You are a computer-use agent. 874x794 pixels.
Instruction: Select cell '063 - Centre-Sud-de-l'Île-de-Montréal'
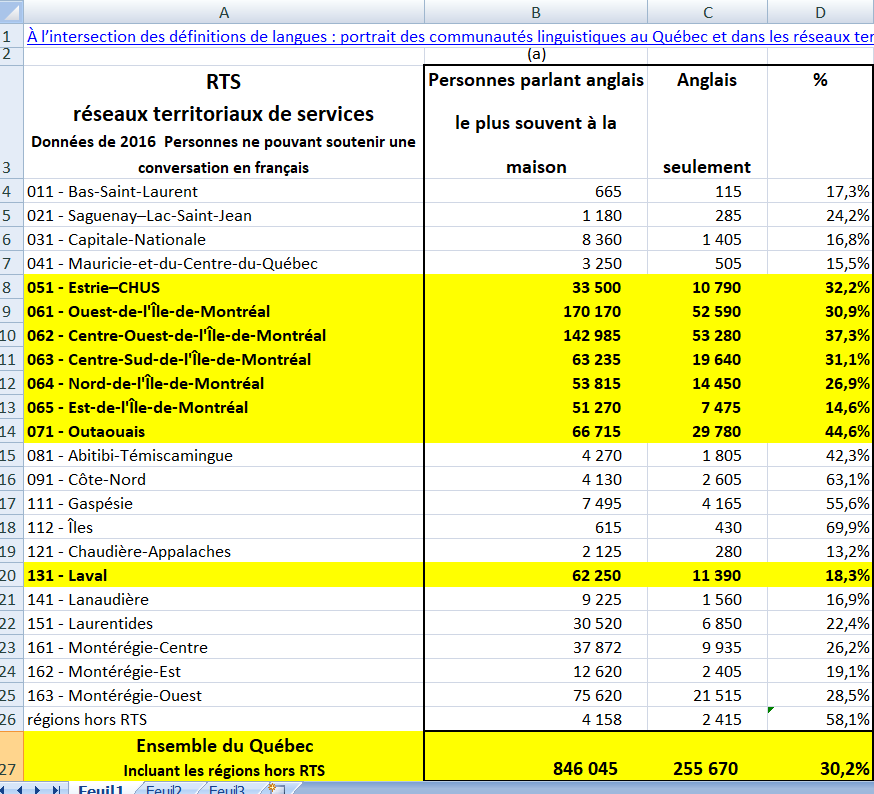[224, 359]
